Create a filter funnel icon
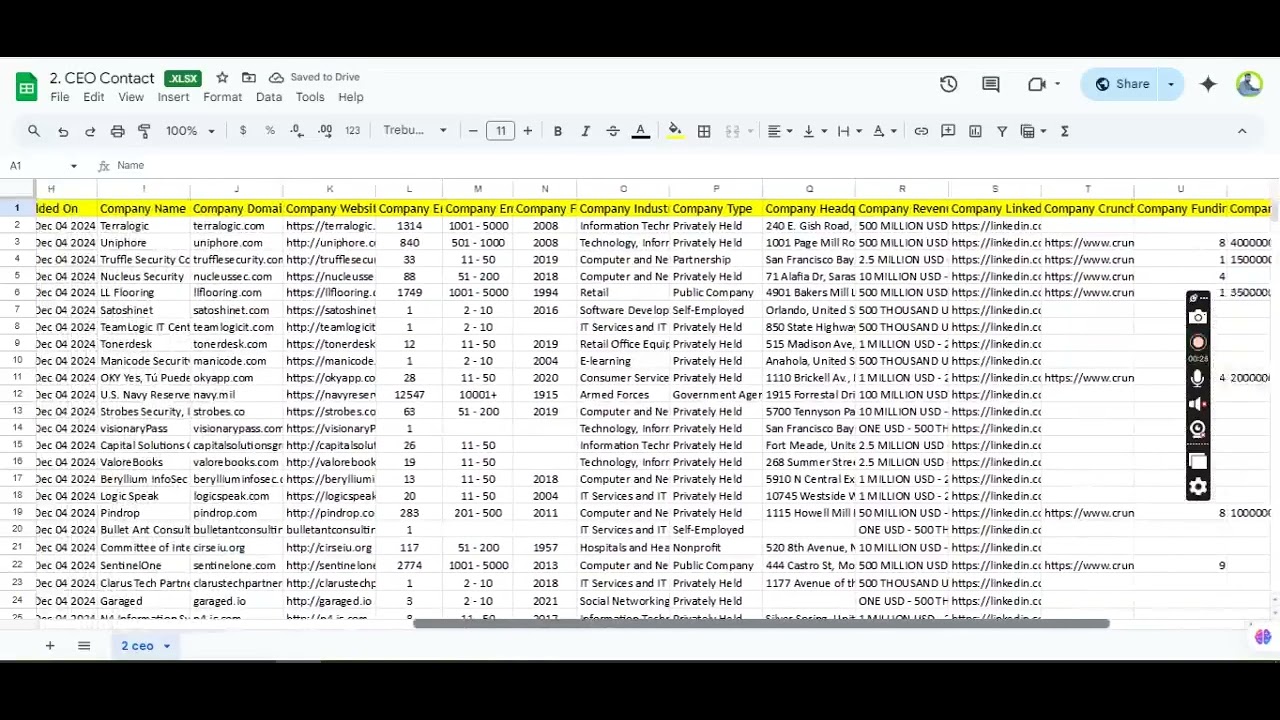Screen dimensions: 1280x720 click(x=1002, y=131)
